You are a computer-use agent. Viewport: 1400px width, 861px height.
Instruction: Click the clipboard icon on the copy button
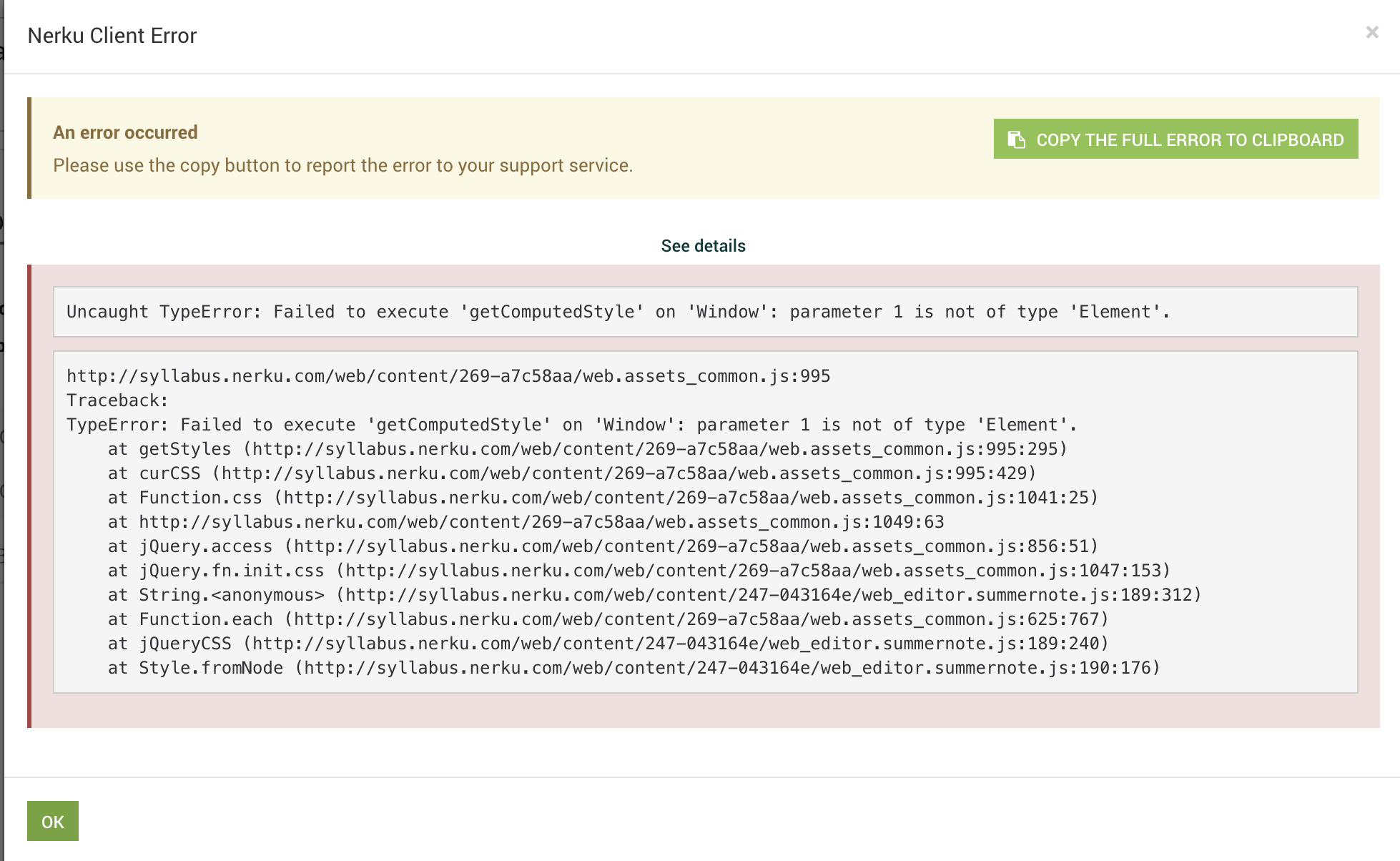1016,139
